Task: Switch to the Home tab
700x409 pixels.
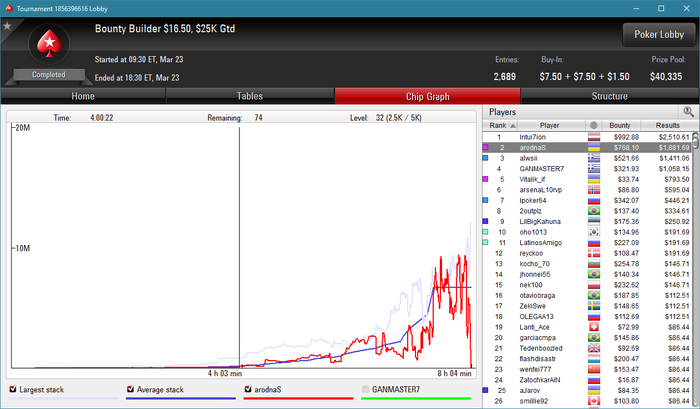Action: [x=83, y=96]
